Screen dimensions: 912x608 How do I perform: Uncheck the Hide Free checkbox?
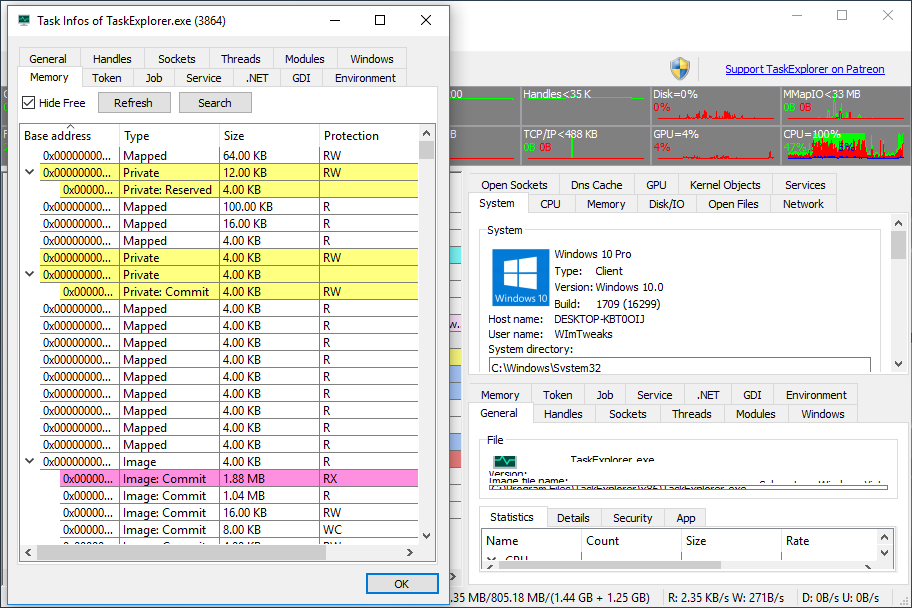point(28,103)
